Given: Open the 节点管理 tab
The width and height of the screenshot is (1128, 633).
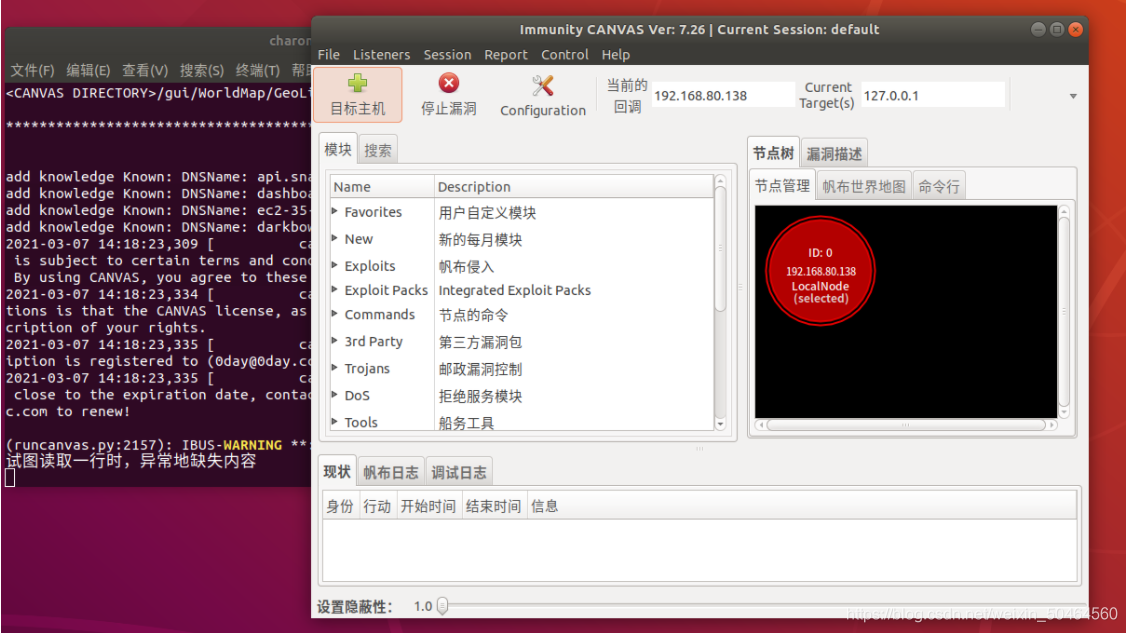Looking at the screenshot, I should (782, 186).
